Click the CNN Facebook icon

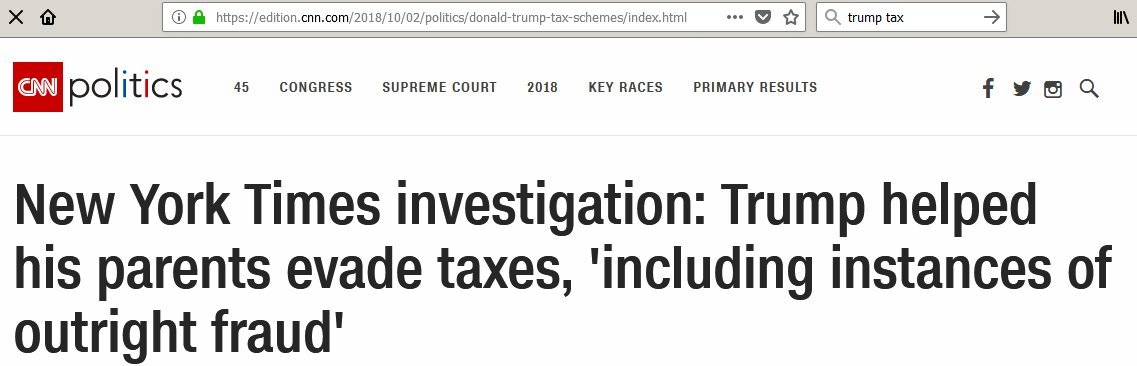pos(988,88)
